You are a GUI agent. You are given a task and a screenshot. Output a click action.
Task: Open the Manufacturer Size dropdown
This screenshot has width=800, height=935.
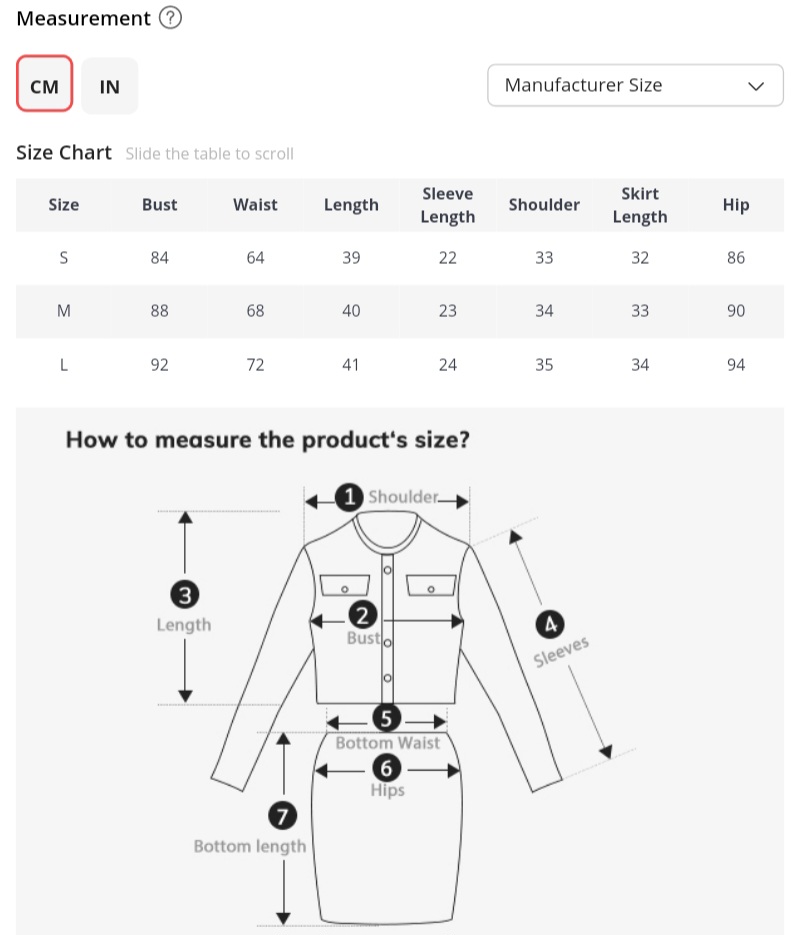point(634,85)
